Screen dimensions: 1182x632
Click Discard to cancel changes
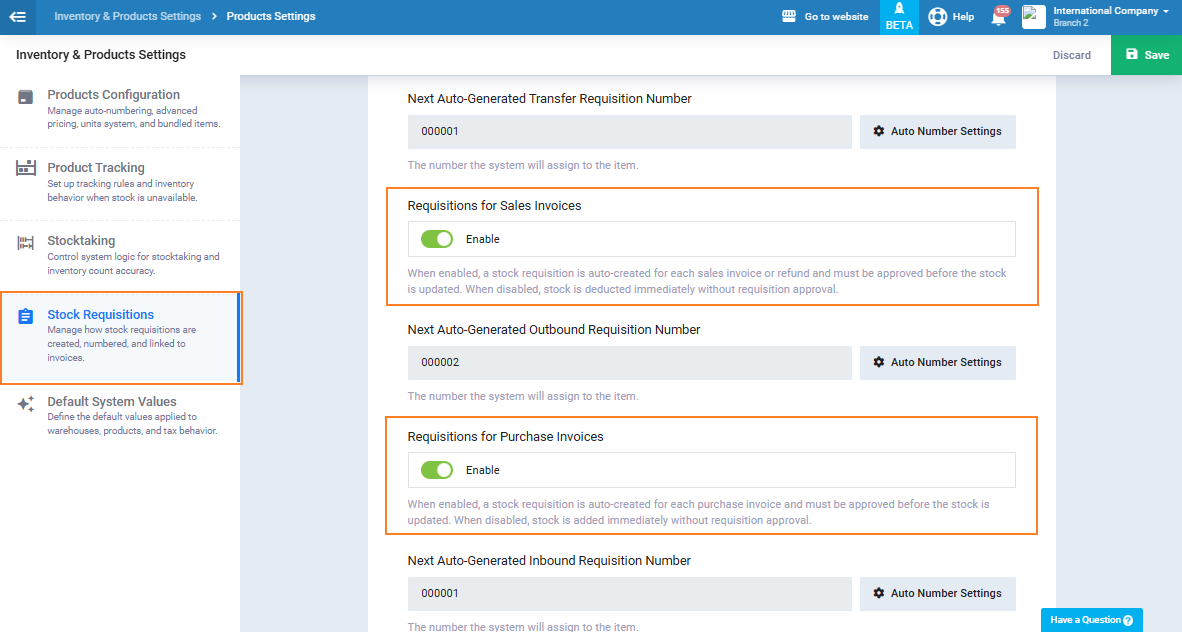1071,55
